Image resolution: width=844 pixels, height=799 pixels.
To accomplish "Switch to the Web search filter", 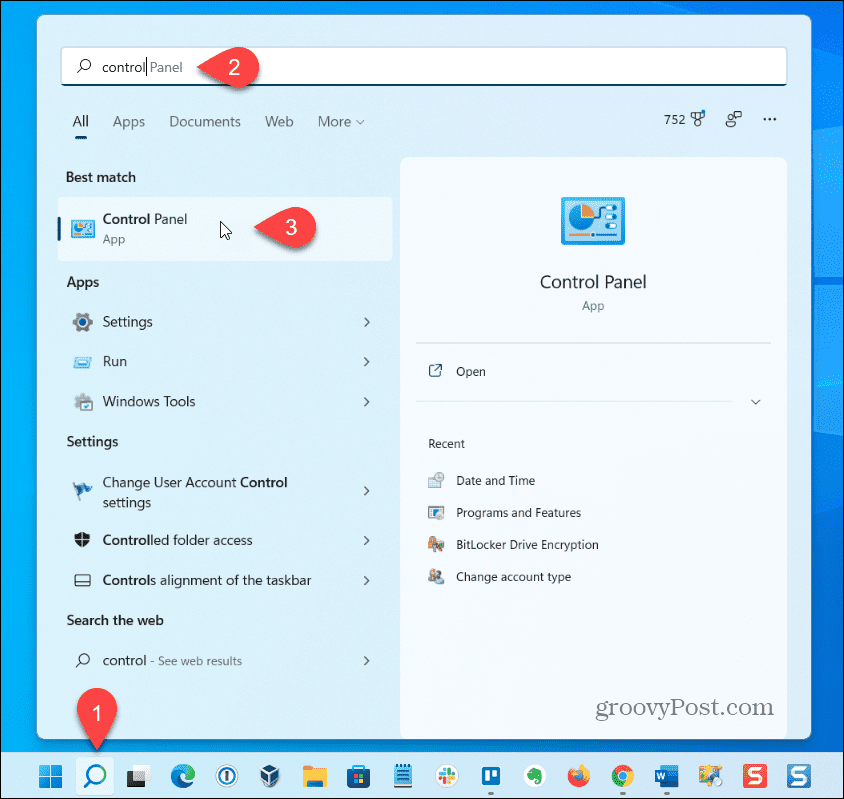I will click(279, 121).
